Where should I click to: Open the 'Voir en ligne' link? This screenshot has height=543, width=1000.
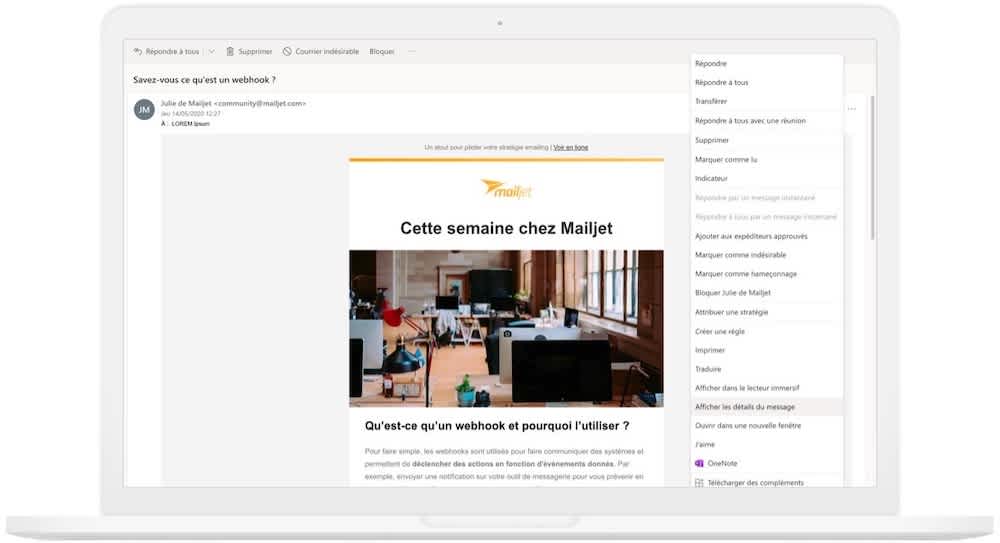pyautogui.click(x=571, y=147)
